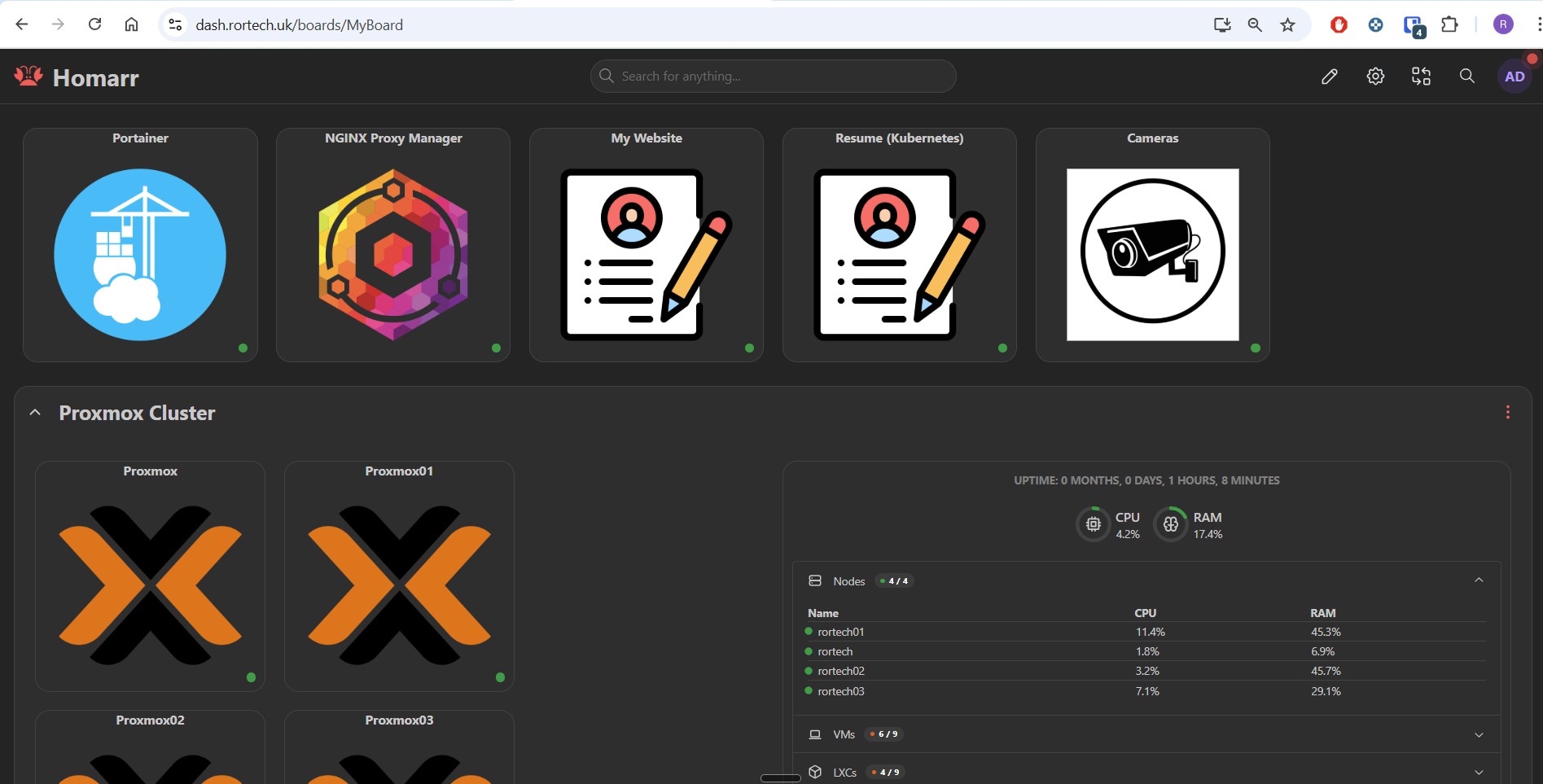Focus the Search for anything field
1543x784 pixels.
773,76
